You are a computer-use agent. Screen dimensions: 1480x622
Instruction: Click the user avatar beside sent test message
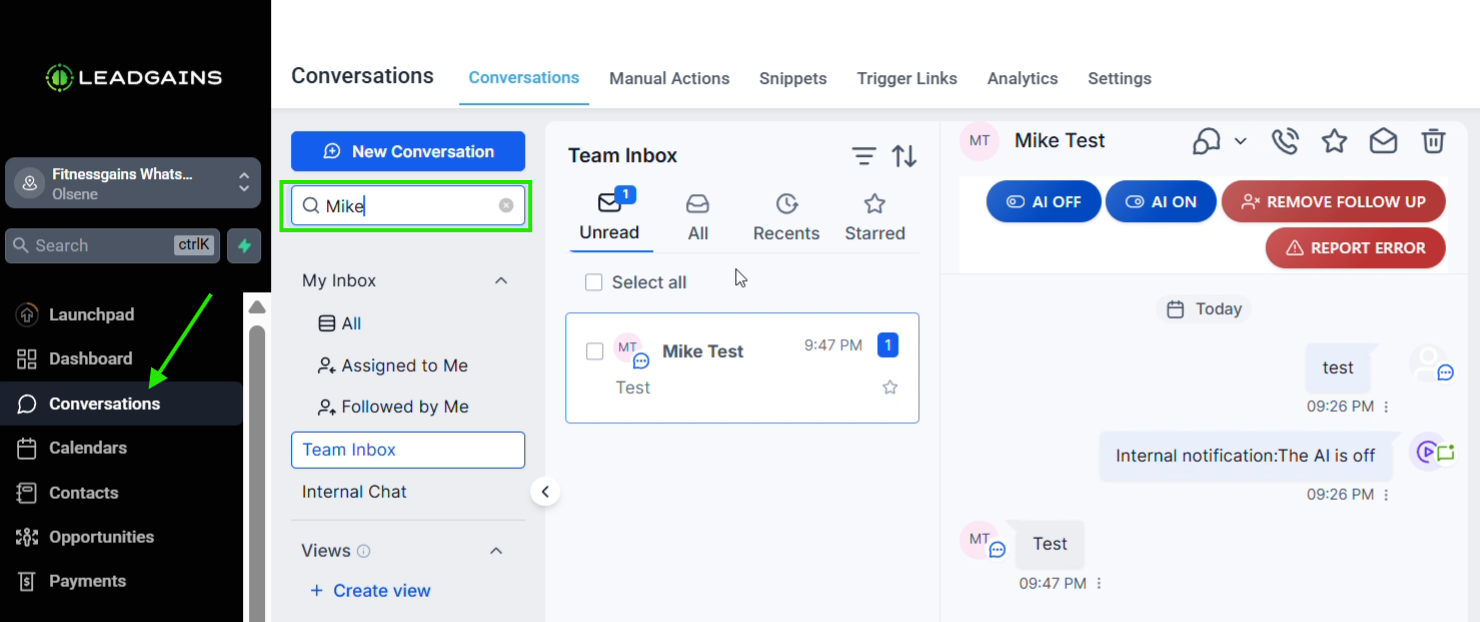[1430, 364]
